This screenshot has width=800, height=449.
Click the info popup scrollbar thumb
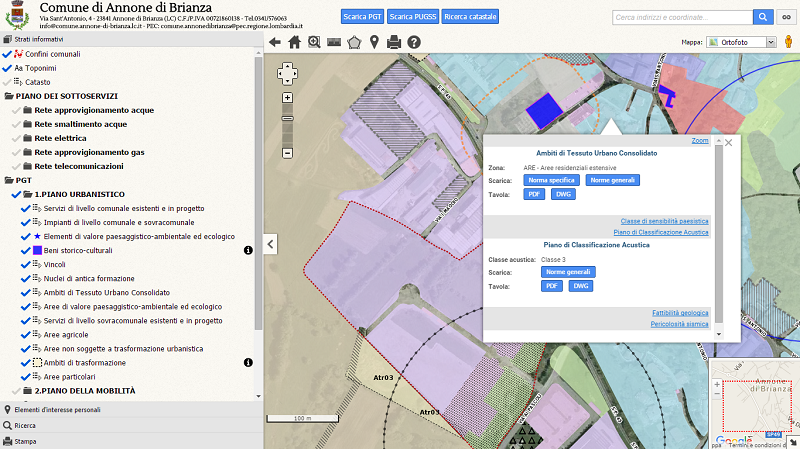[719, 234]
